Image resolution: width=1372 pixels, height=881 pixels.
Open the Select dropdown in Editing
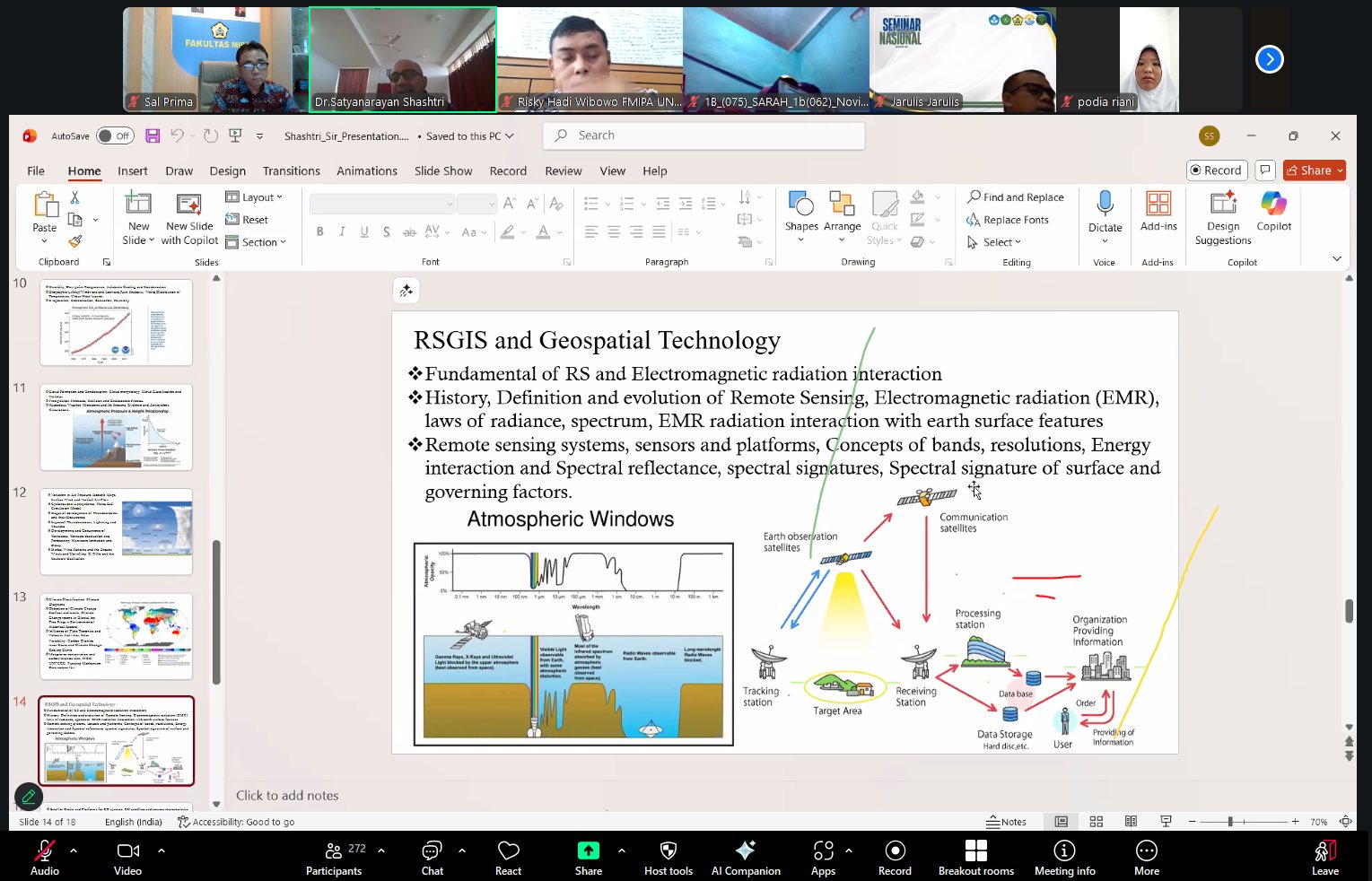pos(995,242)
